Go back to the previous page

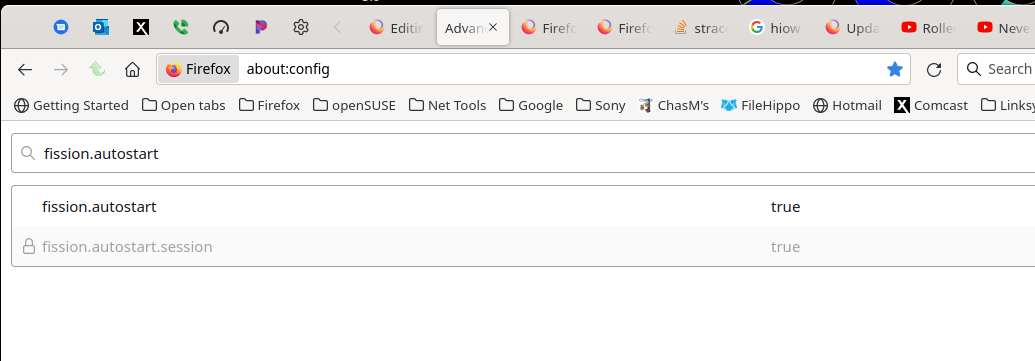click(x=25, y=69)
